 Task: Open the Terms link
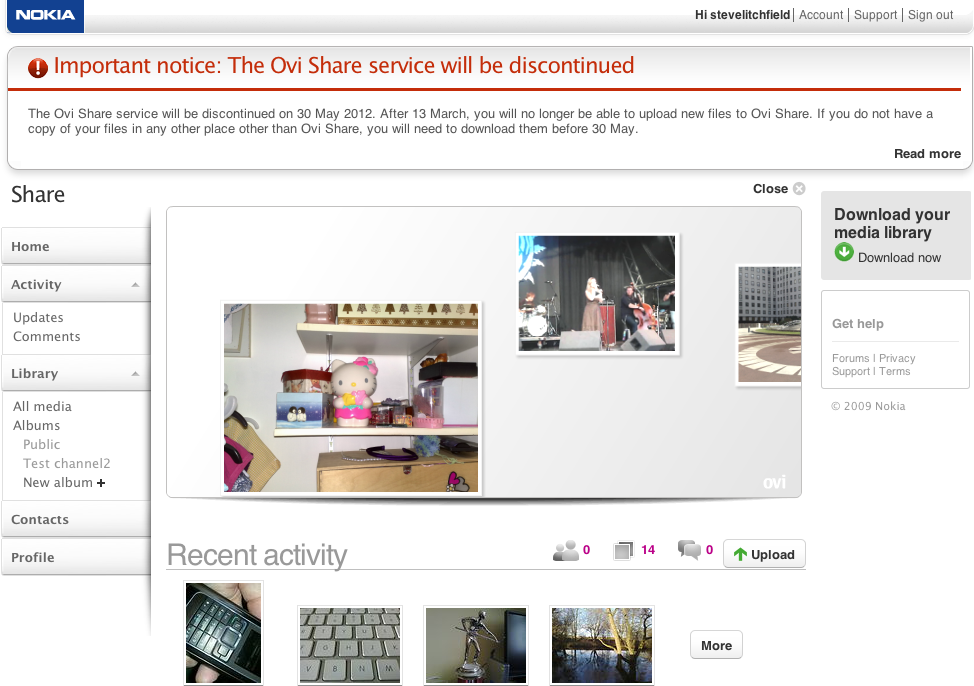point(894,372)
